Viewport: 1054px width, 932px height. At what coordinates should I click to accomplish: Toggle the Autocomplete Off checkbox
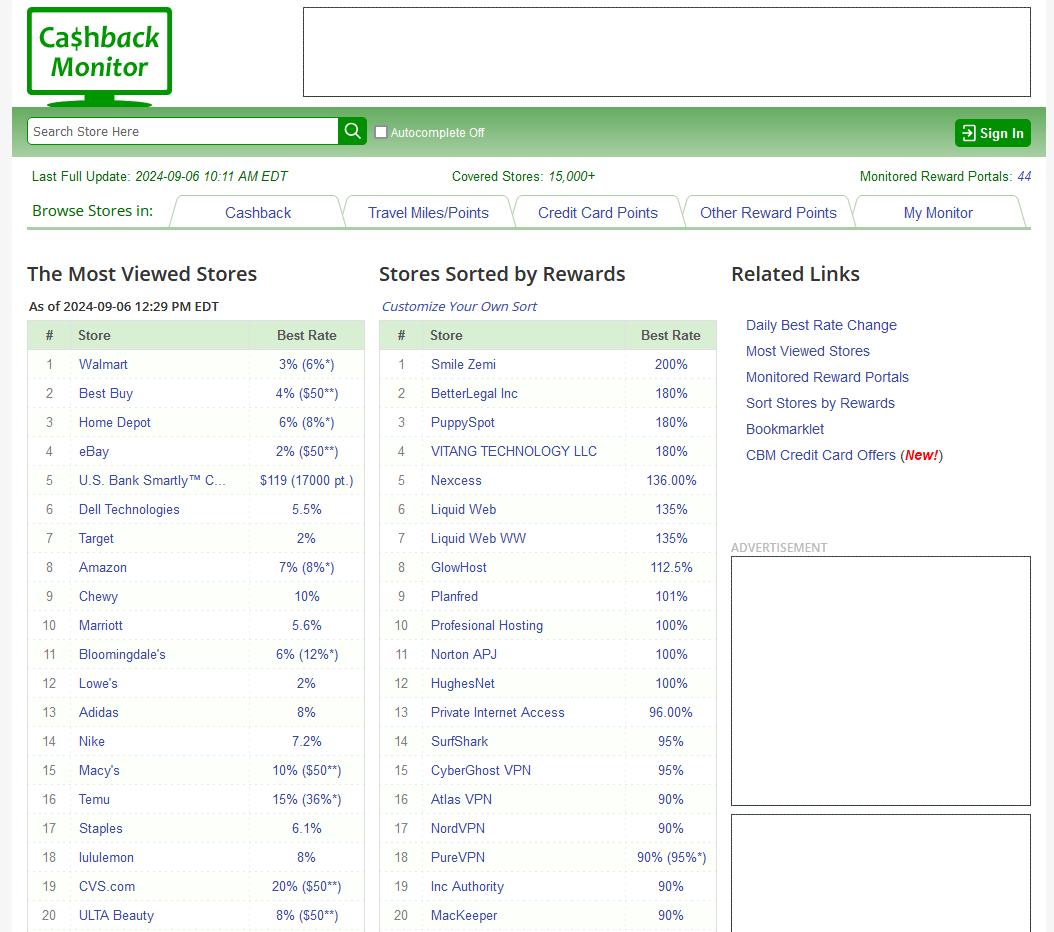(x=381, y=132)
